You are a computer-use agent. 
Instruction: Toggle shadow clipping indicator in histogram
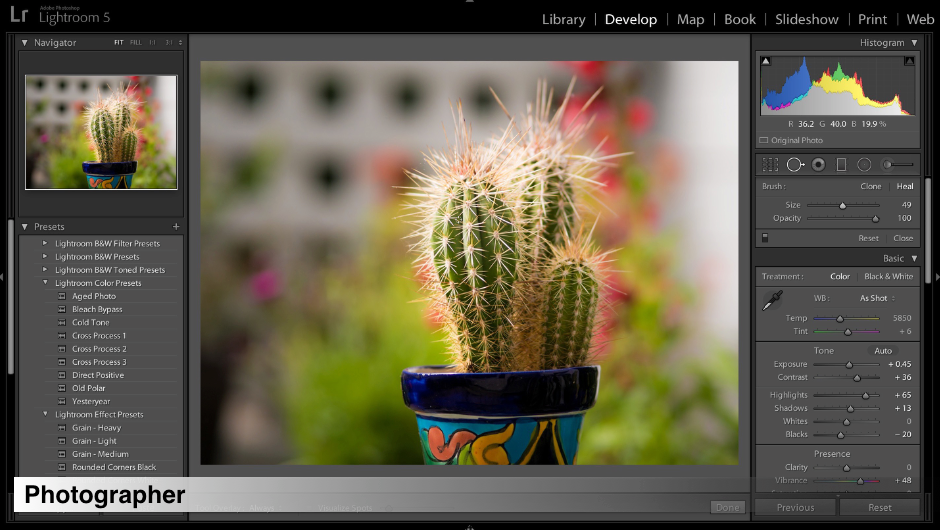(x=766, y=61)
